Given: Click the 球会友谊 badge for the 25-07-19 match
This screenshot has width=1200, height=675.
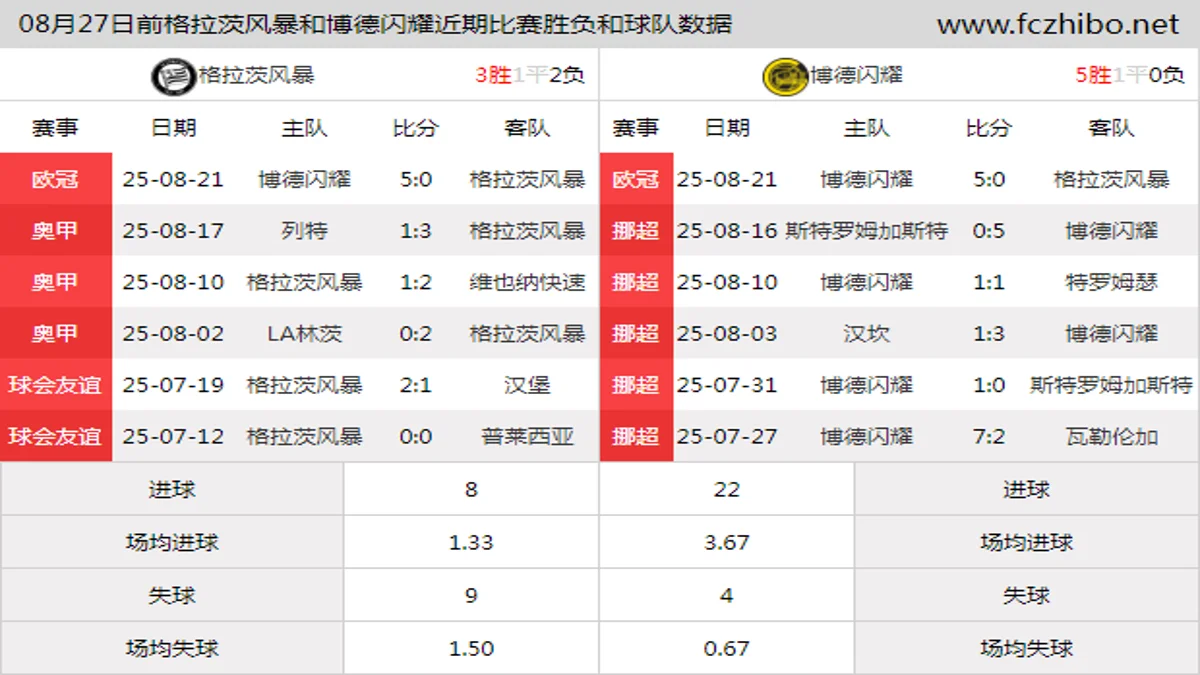Looking at the screenshot, I should pyautogui.click(x=56, y=384).
